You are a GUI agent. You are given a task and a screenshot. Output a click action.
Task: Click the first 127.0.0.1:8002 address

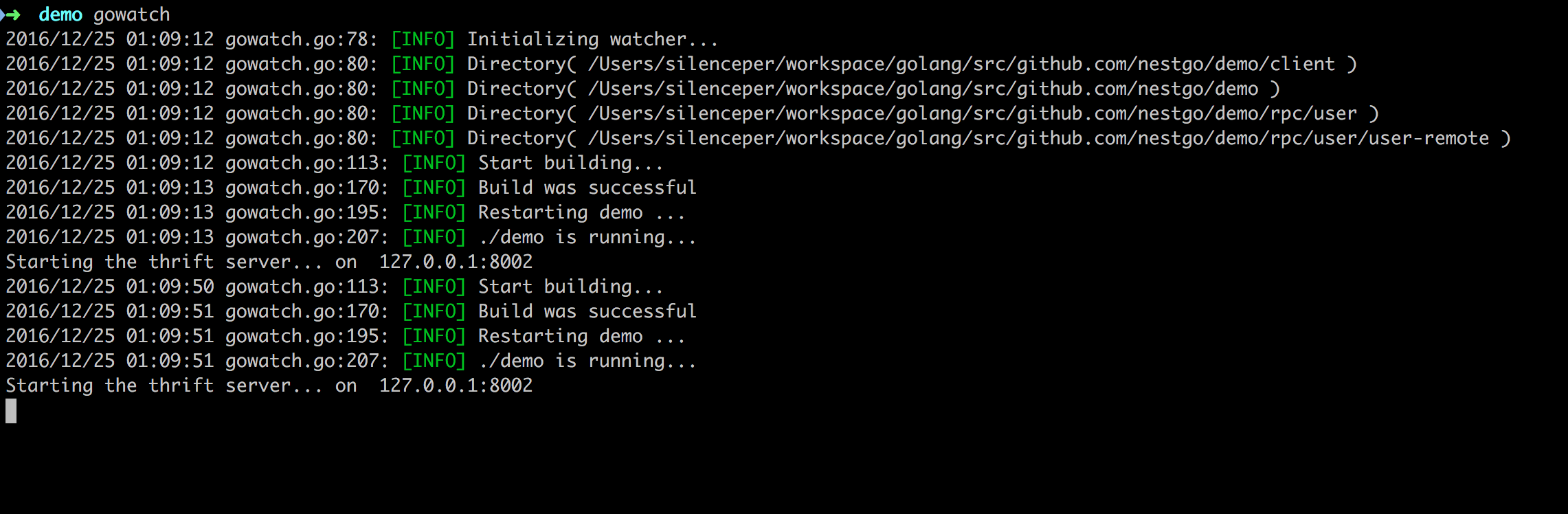456,262
